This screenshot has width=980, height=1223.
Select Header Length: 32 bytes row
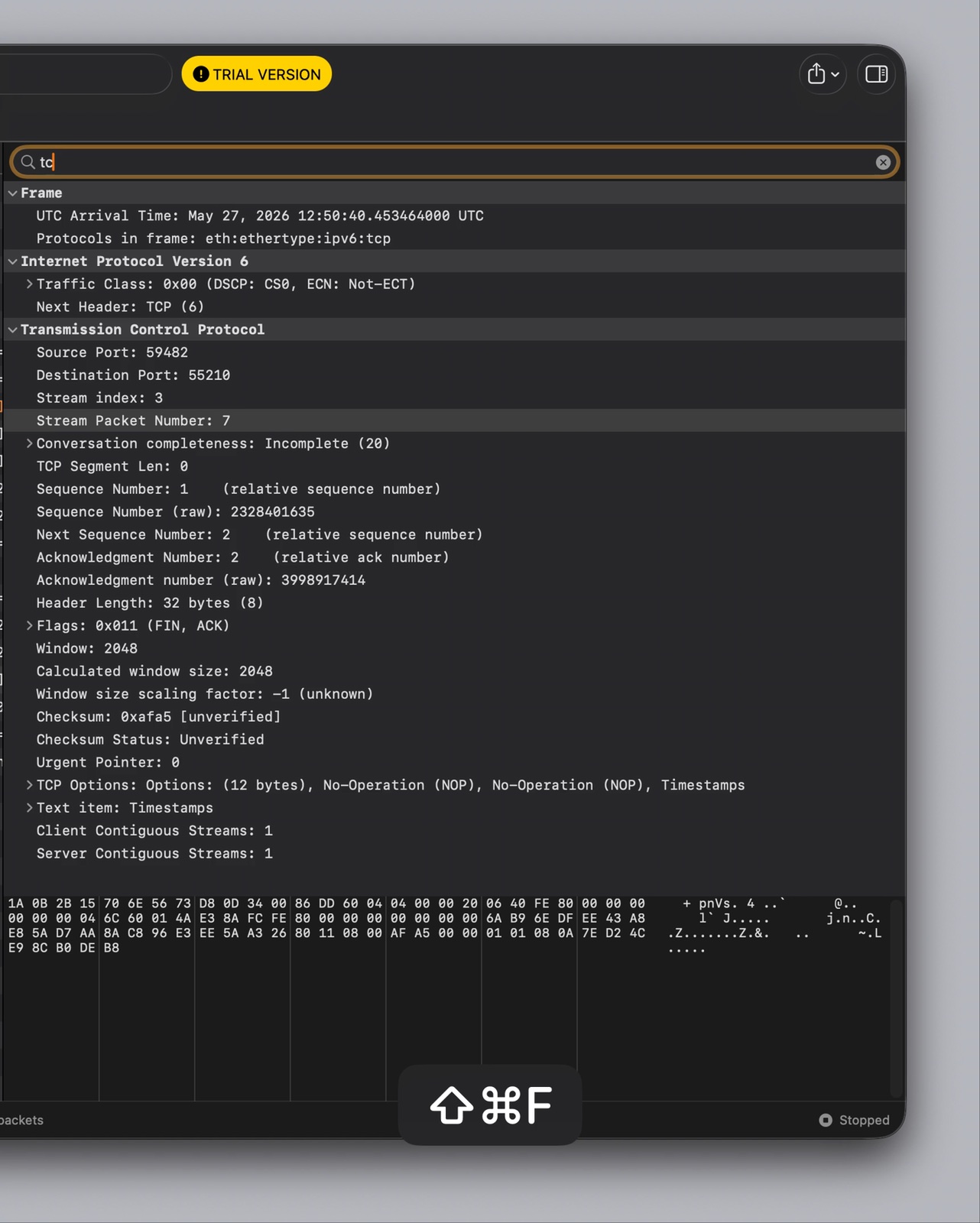click(455, 603)
